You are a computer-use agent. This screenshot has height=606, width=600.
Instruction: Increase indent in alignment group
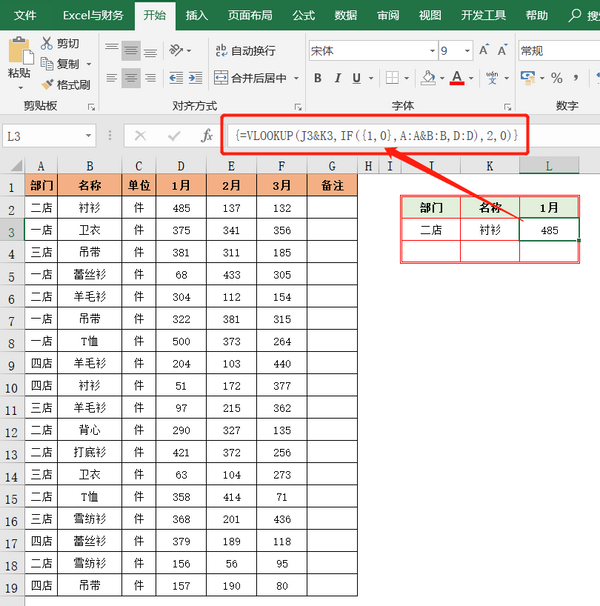[x=195, y=78]
